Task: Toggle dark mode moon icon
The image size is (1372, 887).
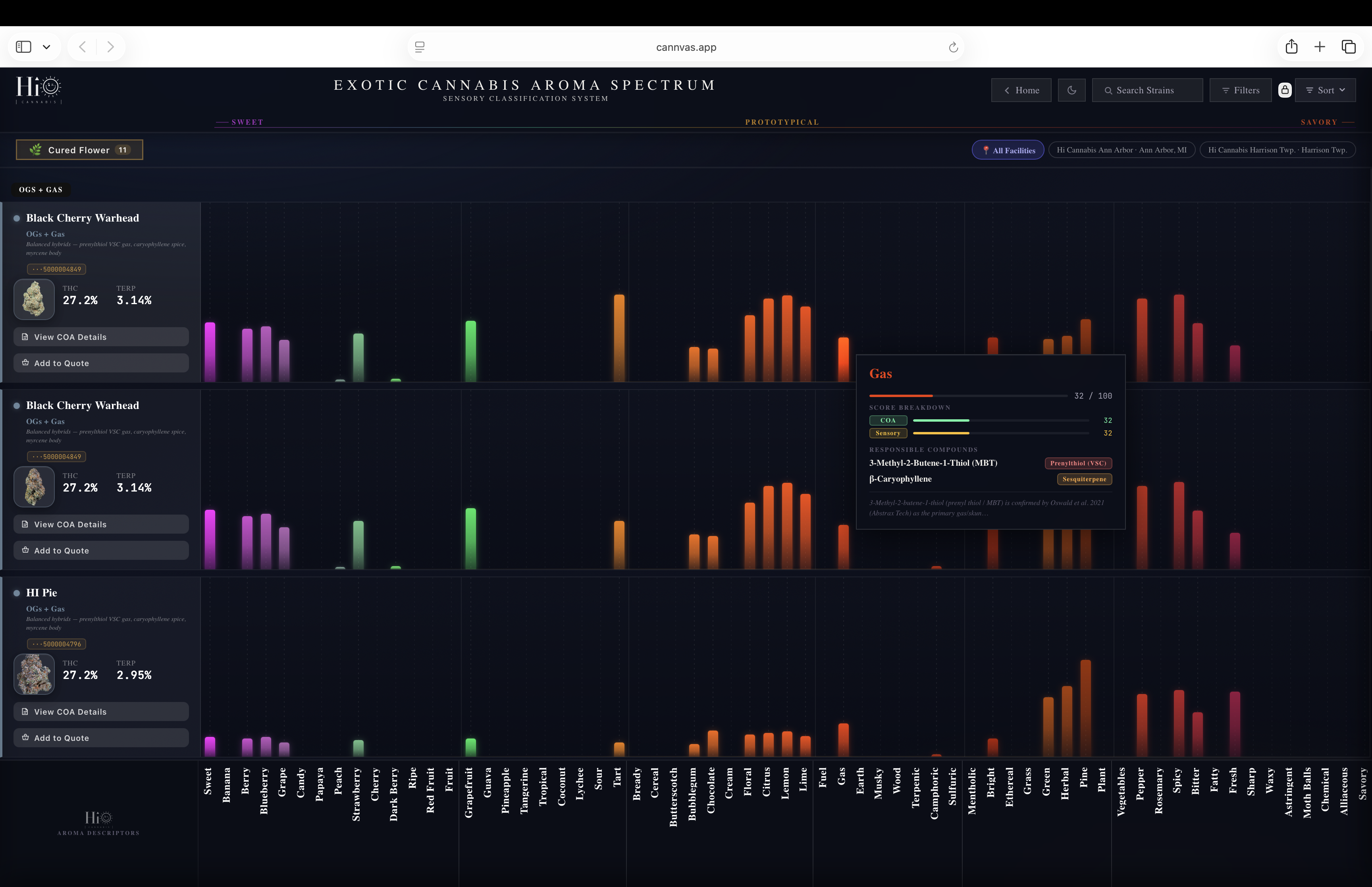Action: pyautogui.click(x=1071, y=91)
